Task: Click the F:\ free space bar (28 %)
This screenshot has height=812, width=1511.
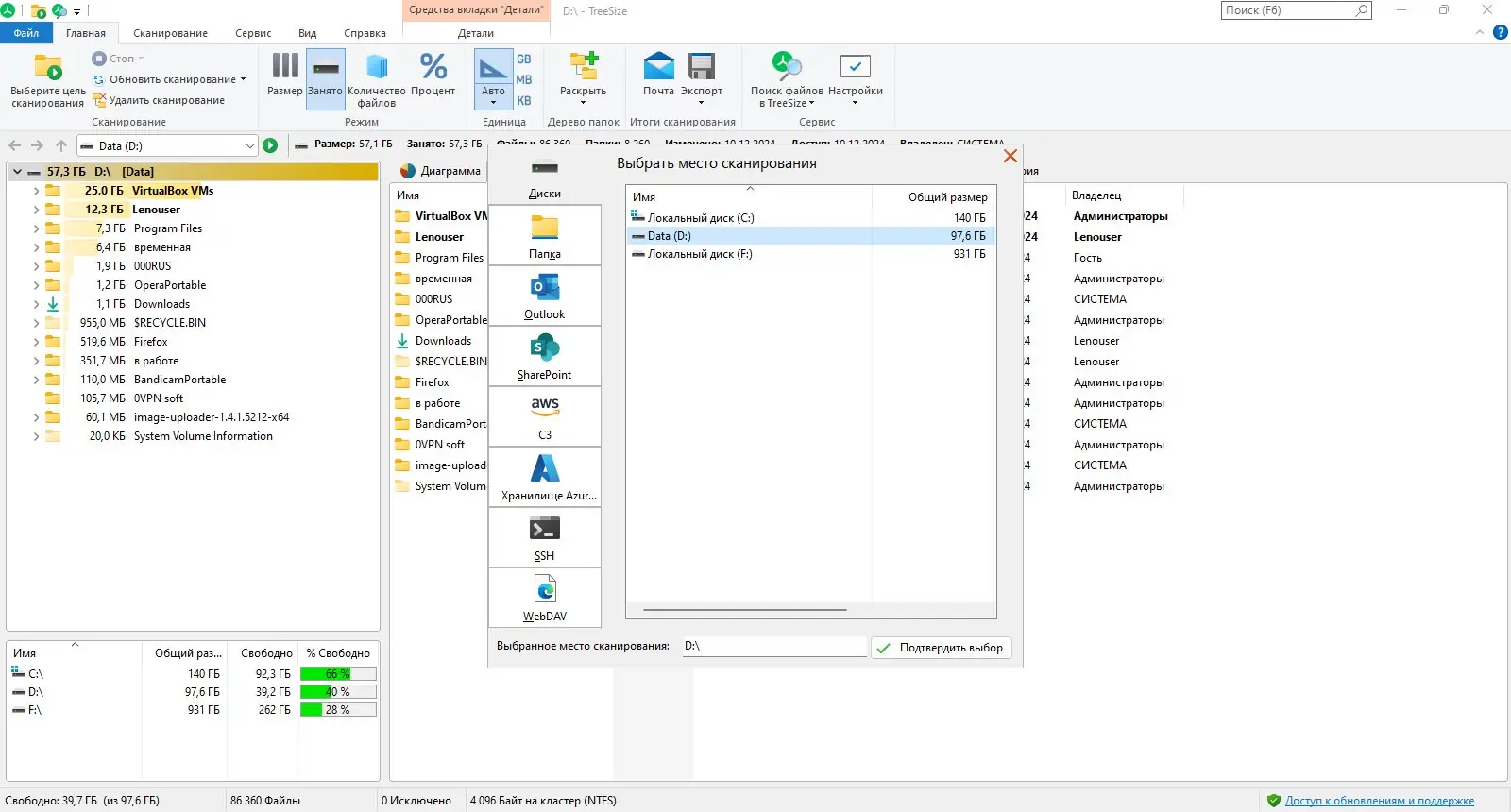Action: [x=338, y=710]
